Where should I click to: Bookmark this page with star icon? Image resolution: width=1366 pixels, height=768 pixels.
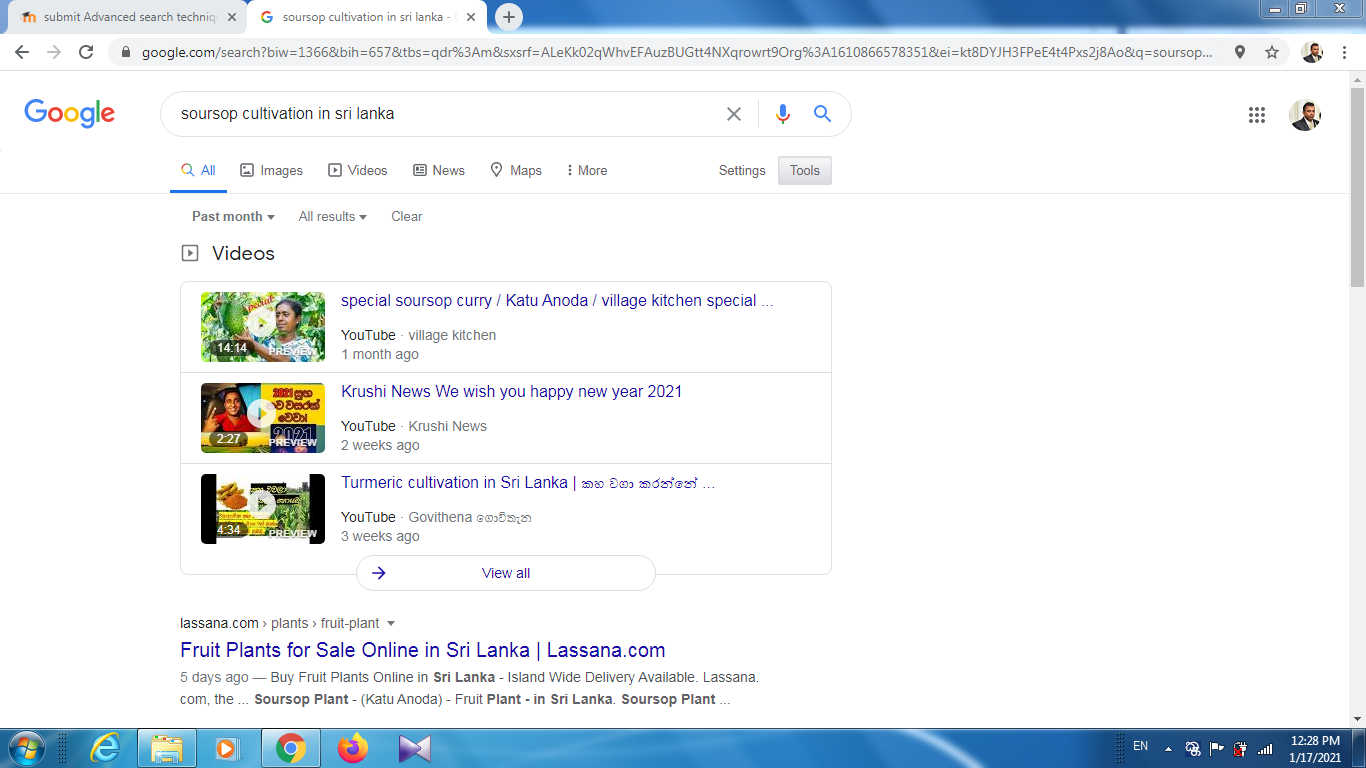[x=1272, y=52]
